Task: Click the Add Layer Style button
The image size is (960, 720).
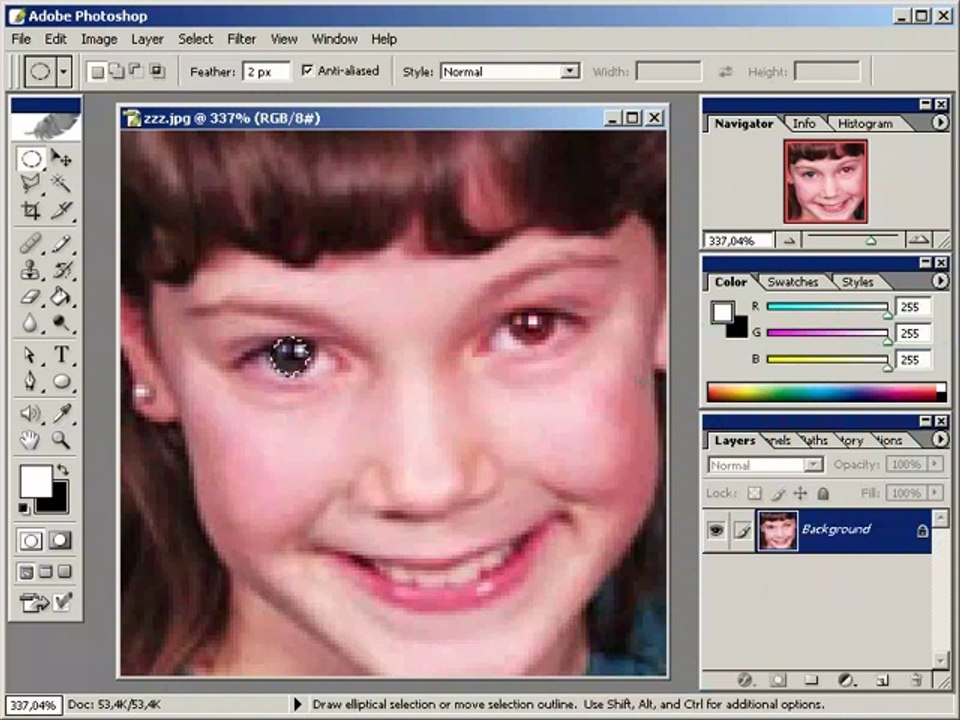Action: (744, 680)
